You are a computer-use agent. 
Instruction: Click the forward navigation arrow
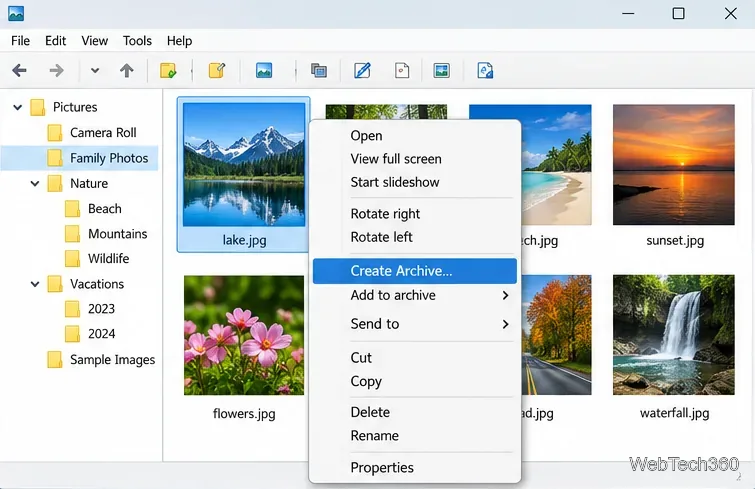[x=56, y=71]
